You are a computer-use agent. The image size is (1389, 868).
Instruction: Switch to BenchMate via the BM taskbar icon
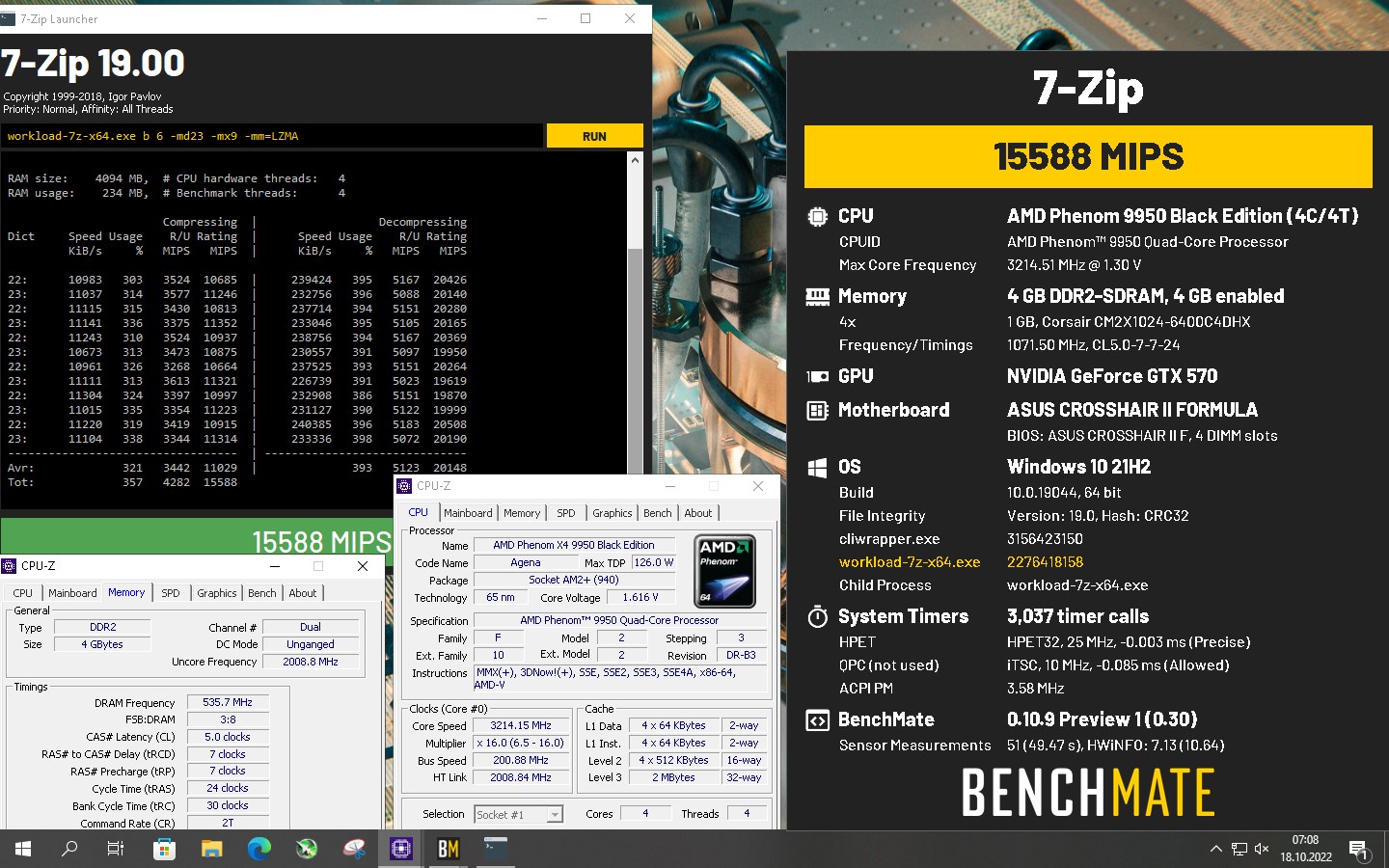click(x=449, y=849)
